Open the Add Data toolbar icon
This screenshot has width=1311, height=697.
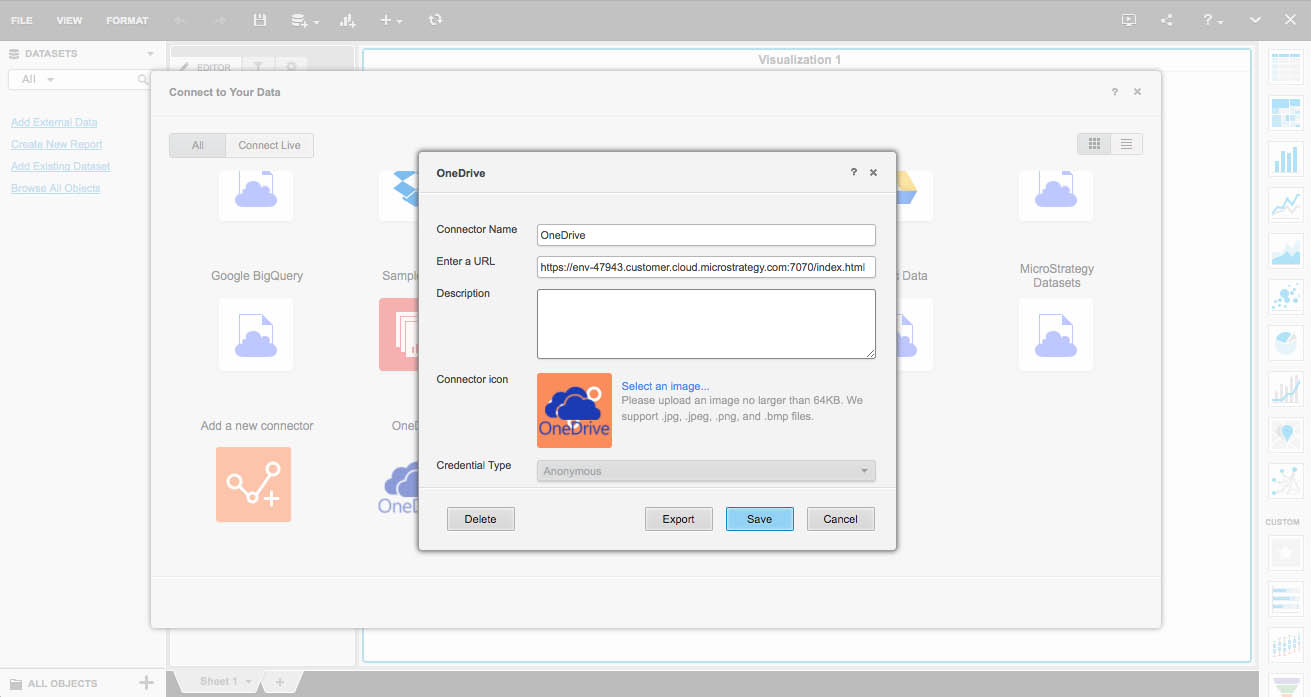coord(304,20)
